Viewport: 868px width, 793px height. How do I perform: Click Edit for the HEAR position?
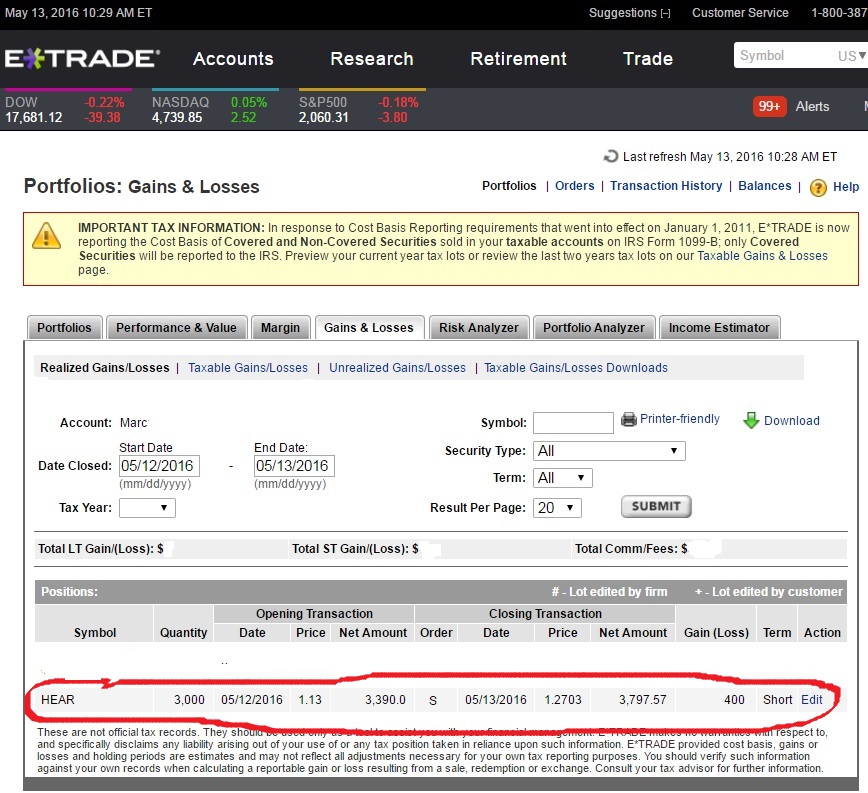click(x=812, y=699)
